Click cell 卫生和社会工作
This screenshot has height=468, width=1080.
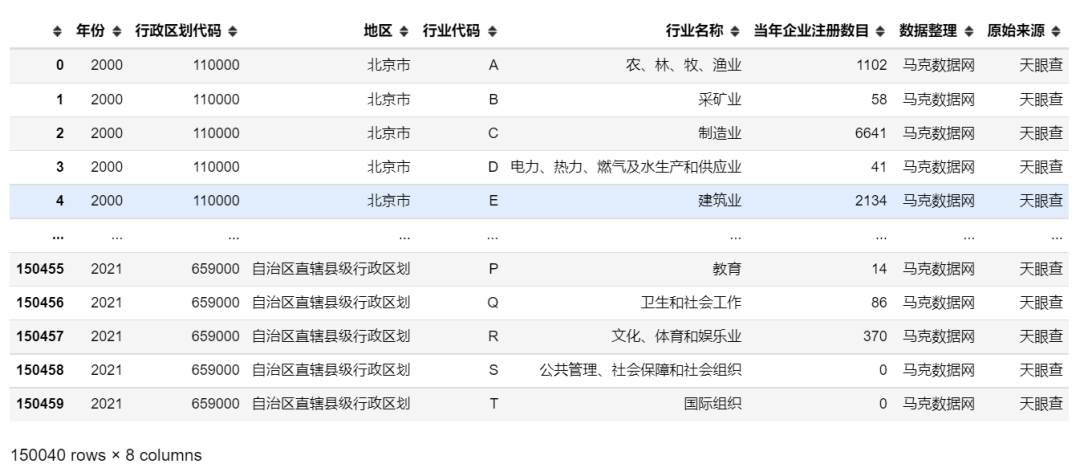(x=691, y=303)
